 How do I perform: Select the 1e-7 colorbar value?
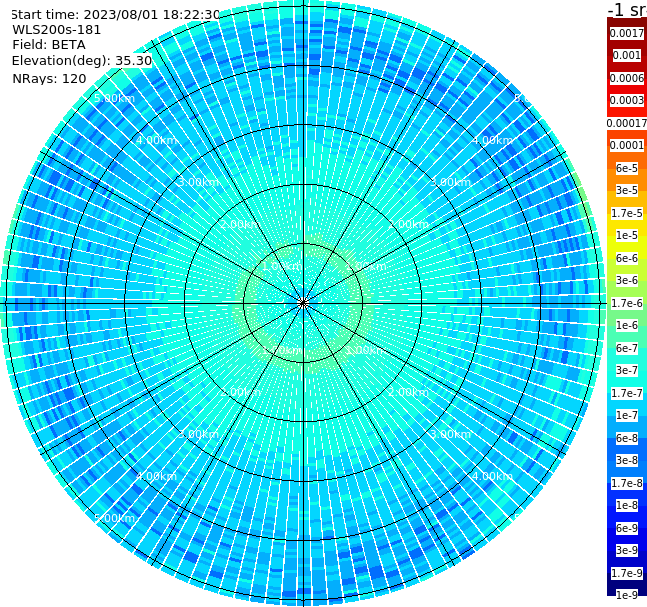click(x=627, y=415)
